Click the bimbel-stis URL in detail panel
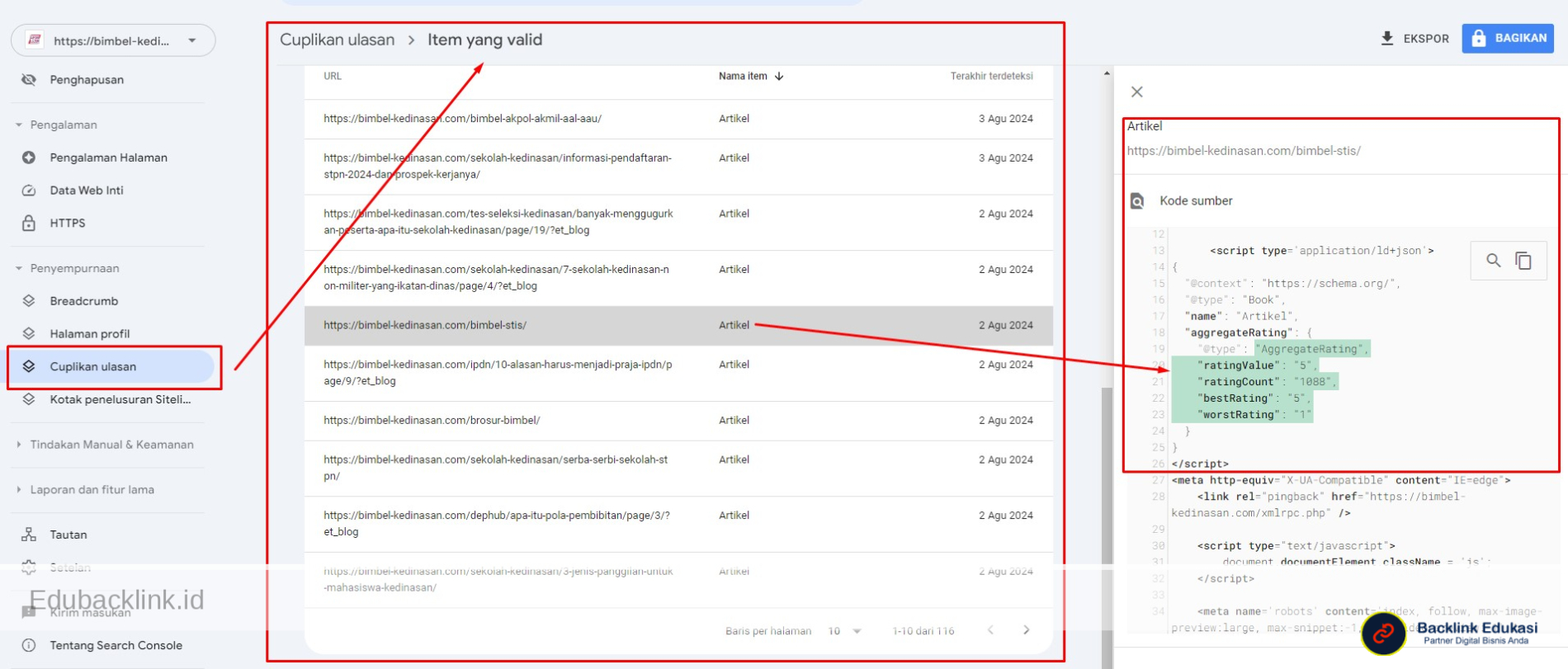The width and height of the screenshot is (1568, 669). click(x=1244, y=151)
